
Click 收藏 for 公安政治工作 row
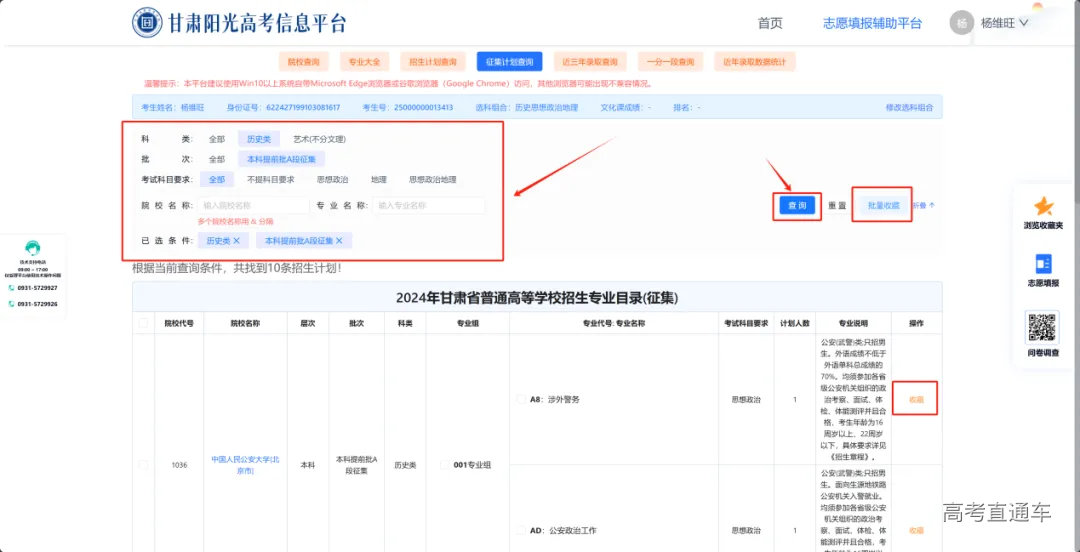pyautogui.click(x=915, y=531)
